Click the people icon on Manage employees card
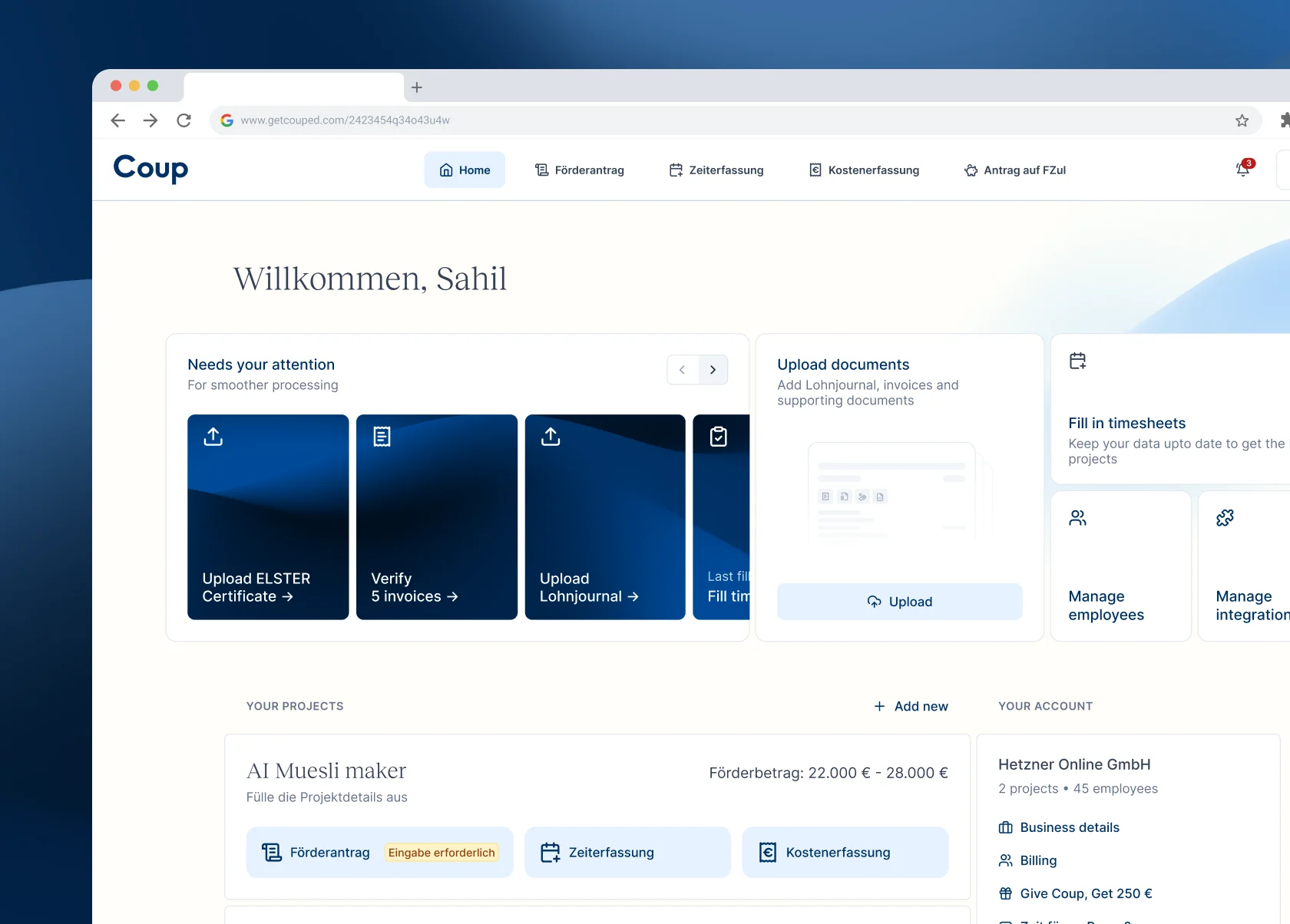 [x=1078, y=518]
